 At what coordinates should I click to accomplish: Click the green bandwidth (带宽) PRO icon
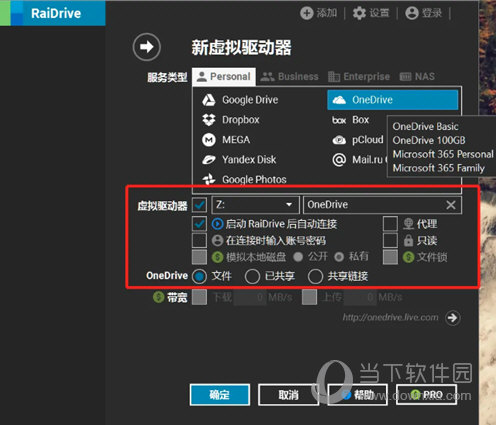[x=159, y=297]
